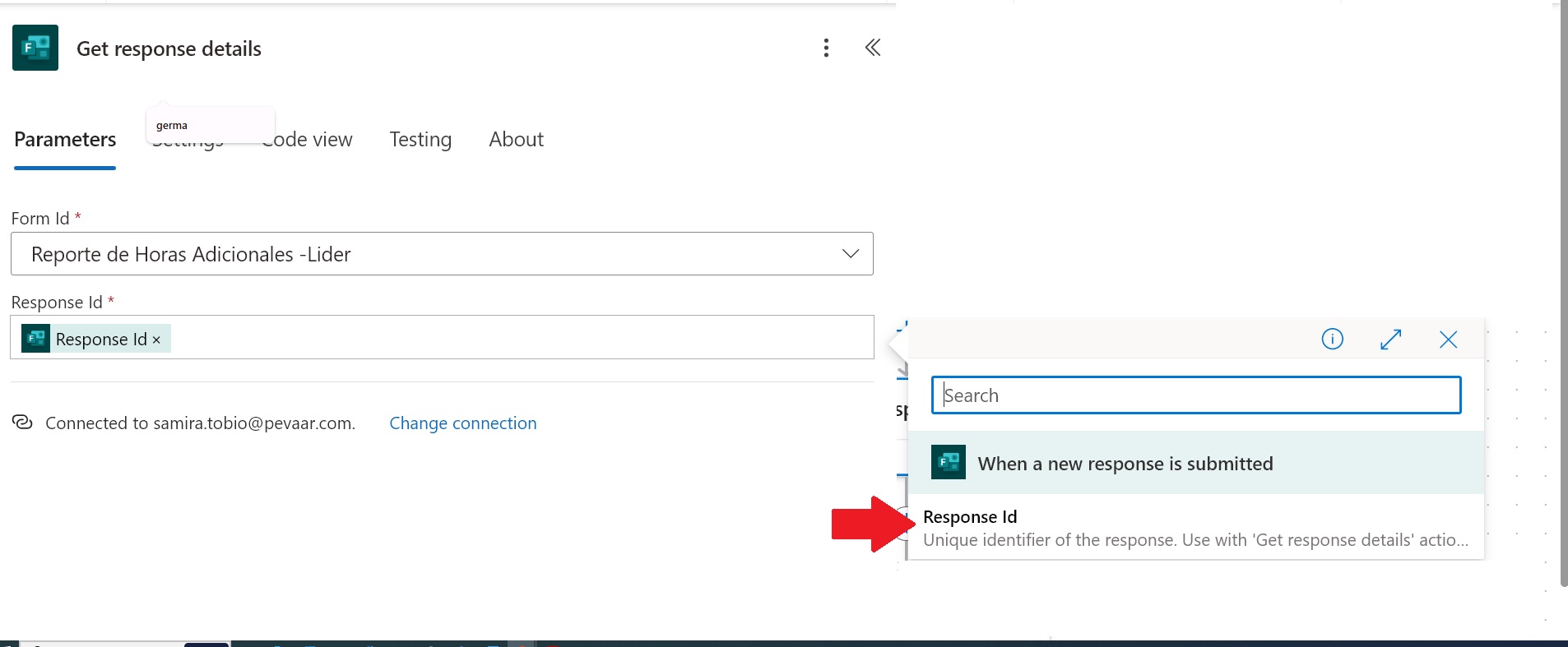This screenshot has height=647, width=1568.
Task: Click the Microsoft Forms icon beside the action title
Action: [35, 48]
